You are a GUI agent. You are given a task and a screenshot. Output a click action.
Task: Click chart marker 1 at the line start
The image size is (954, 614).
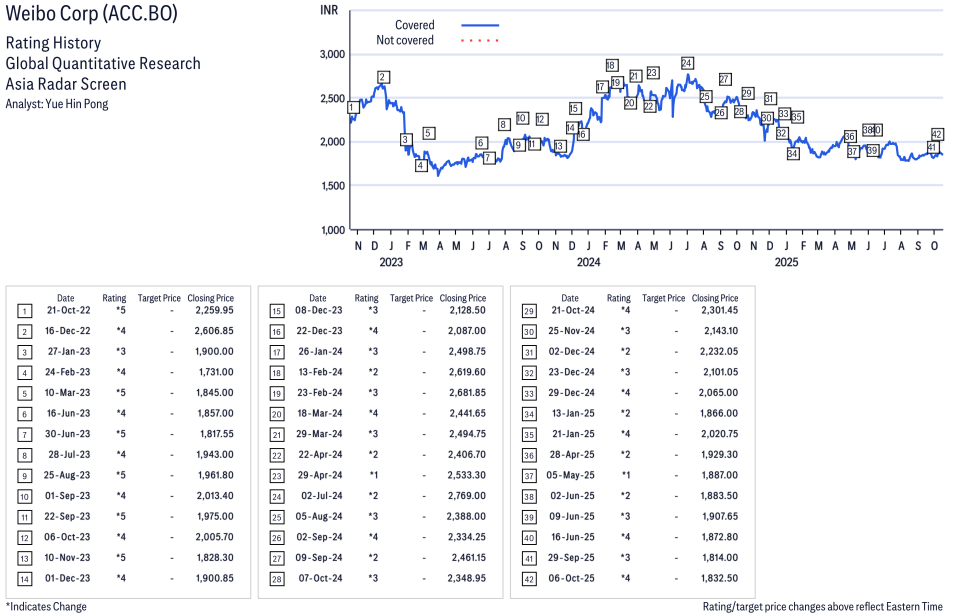coord(353,108)
